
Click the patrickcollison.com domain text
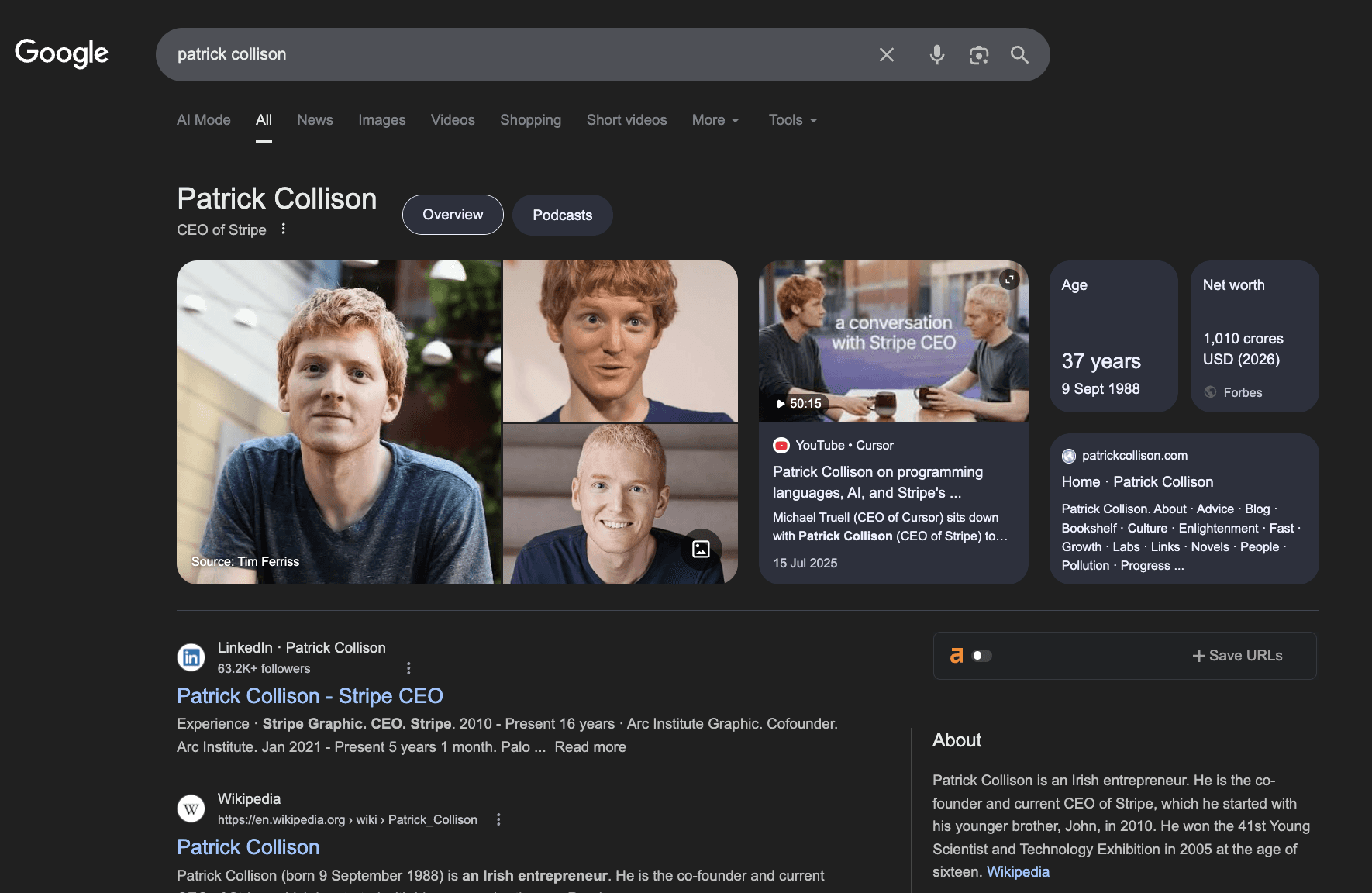coord(1135,456)
